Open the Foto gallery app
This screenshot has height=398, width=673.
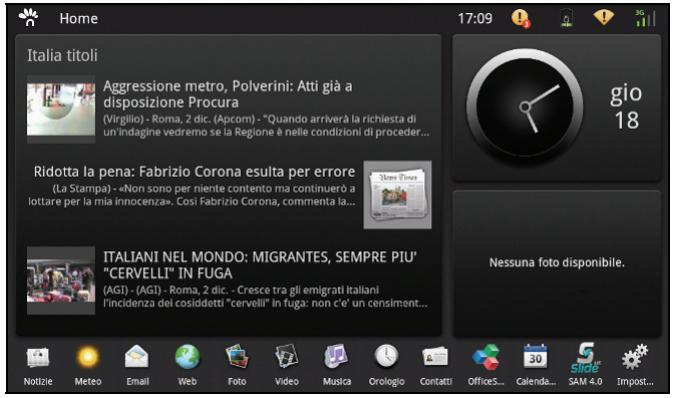(237, 365)
